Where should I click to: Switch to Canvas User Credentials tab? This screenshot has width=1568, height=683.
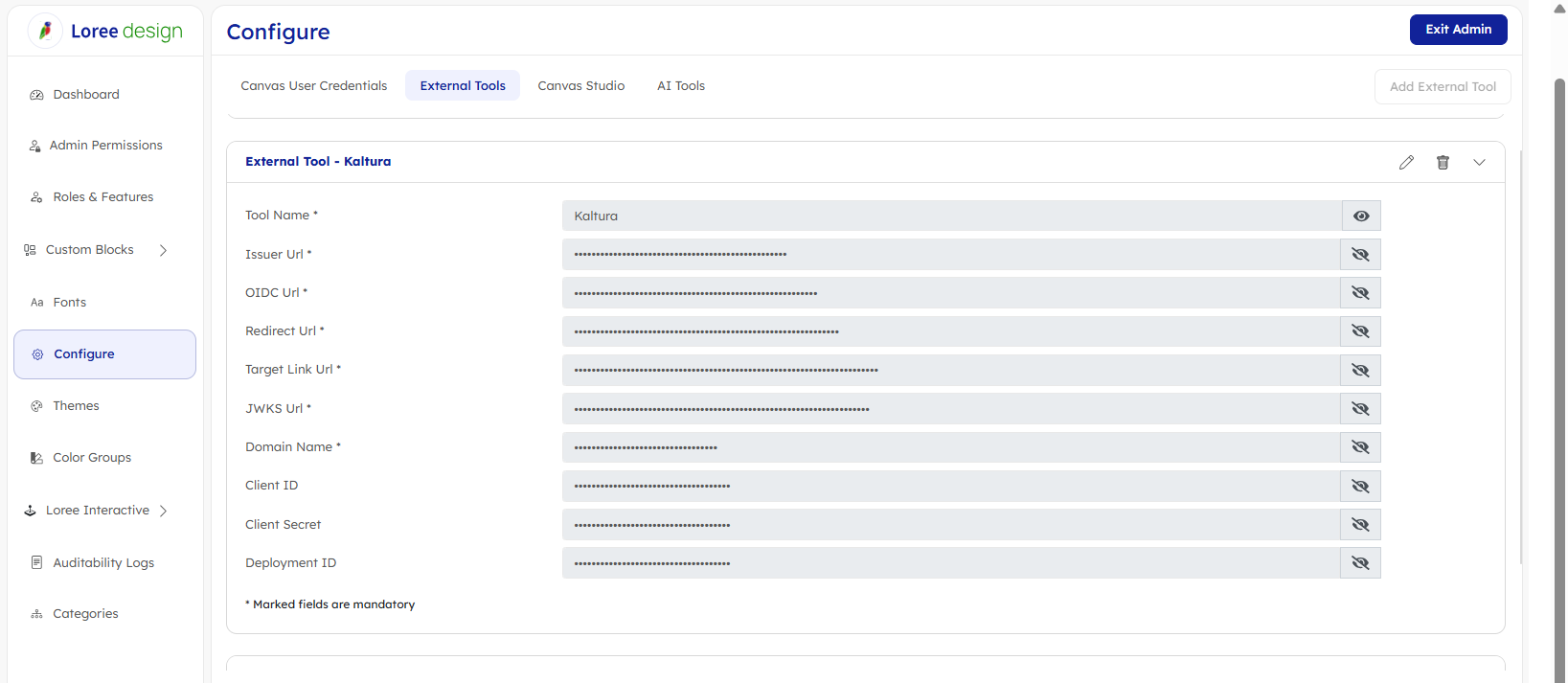coord(313,86)
